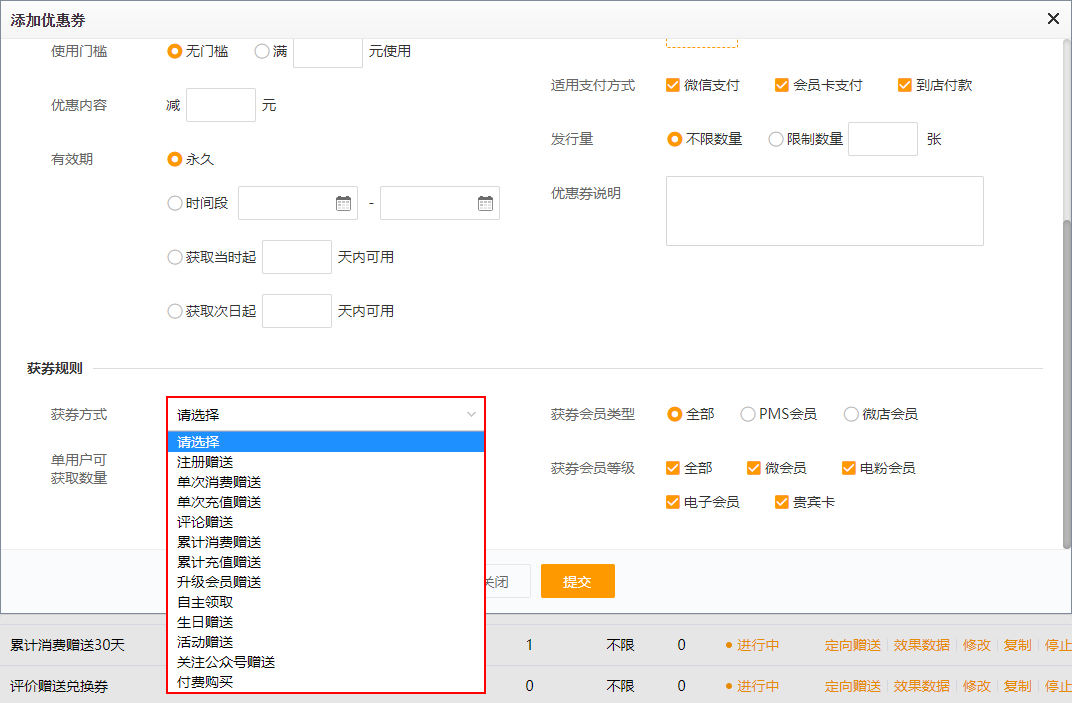The width and height of the screenshot is (1072, 703).
Task: Select PMS会员 member type
Action: [x=748, y=414]
